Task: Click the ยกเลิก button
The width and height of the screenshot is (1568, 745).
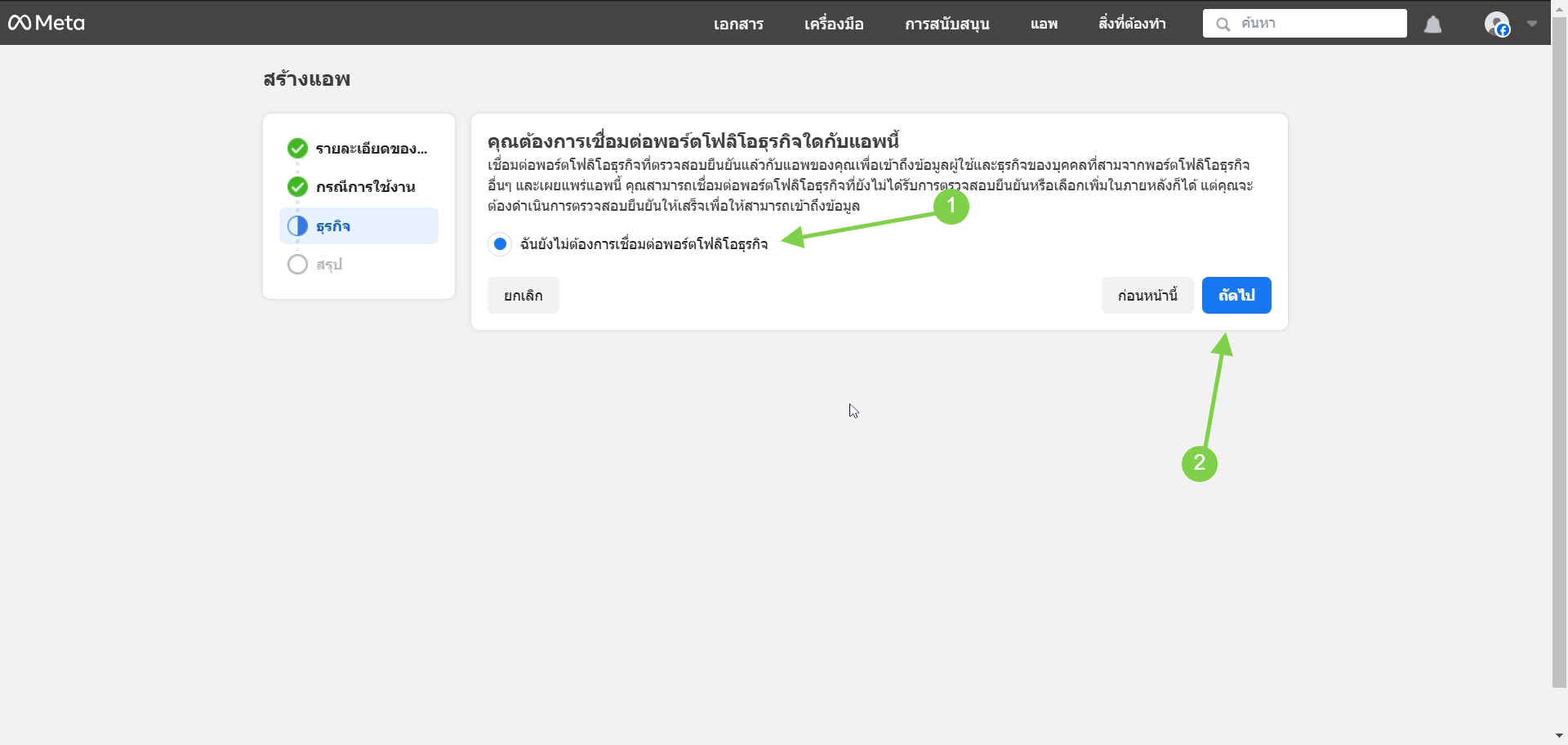Action: (x=523, y=295)
